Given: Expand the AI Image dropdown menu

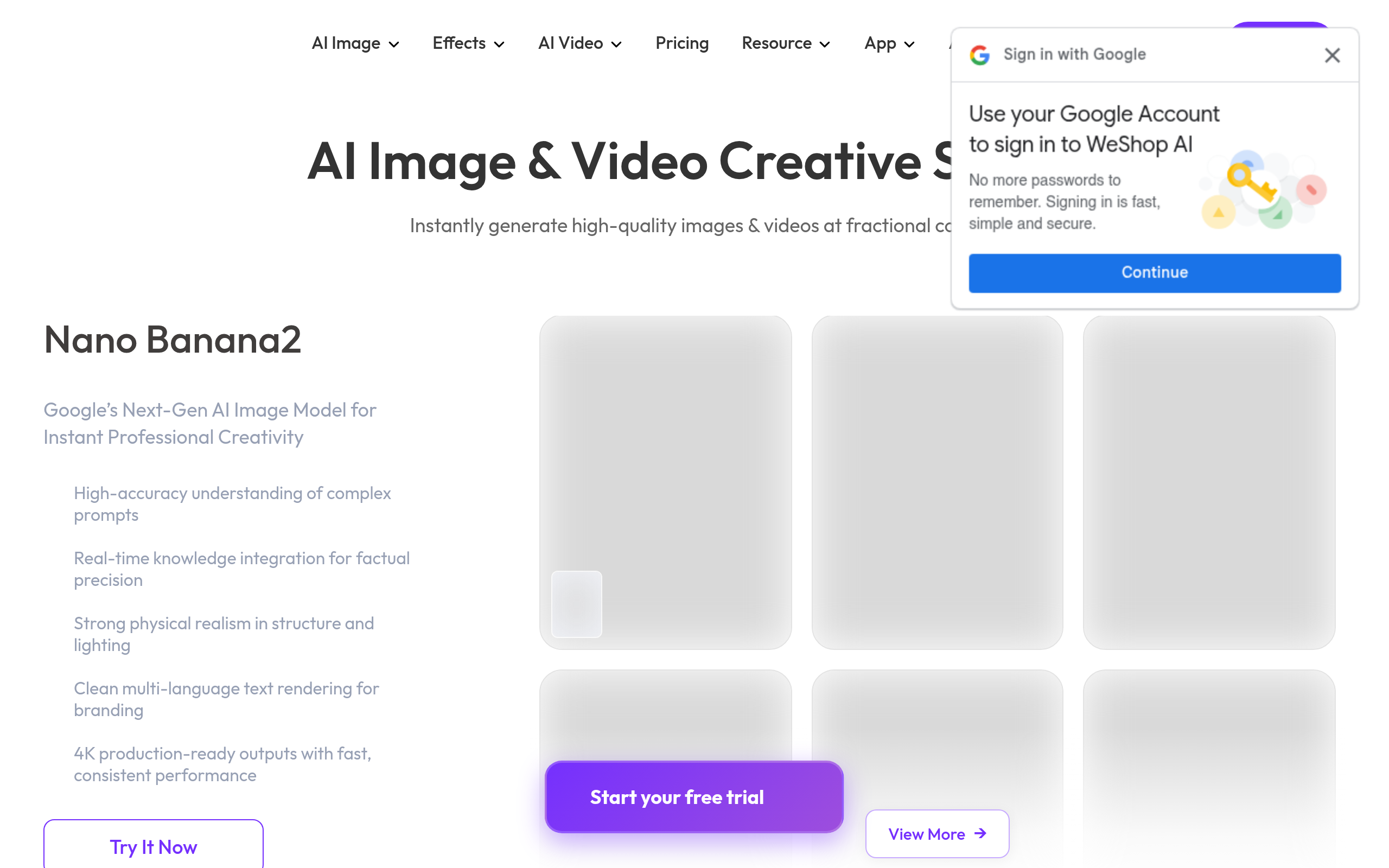Looking at the screenshot, I should click(355, 43).
